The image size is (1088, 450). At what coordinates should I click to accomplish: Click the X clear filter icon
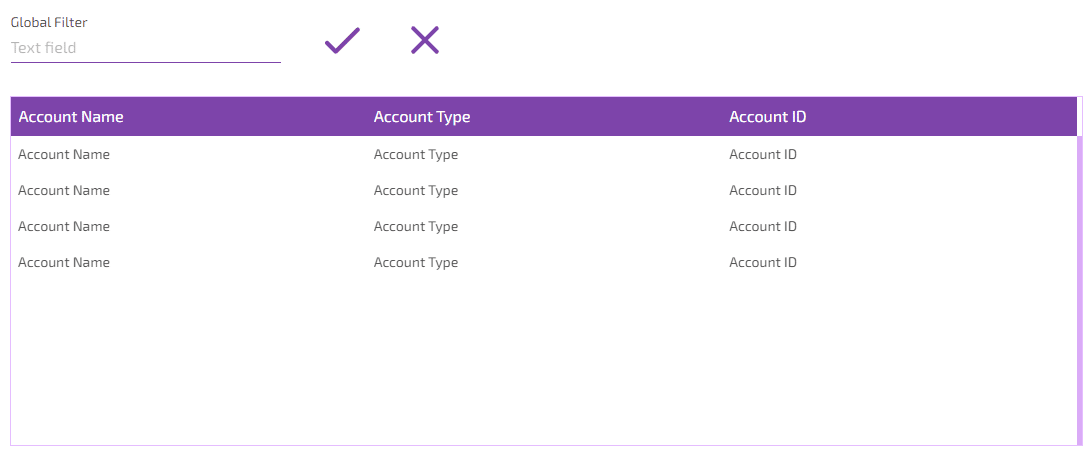click(425, 40)
